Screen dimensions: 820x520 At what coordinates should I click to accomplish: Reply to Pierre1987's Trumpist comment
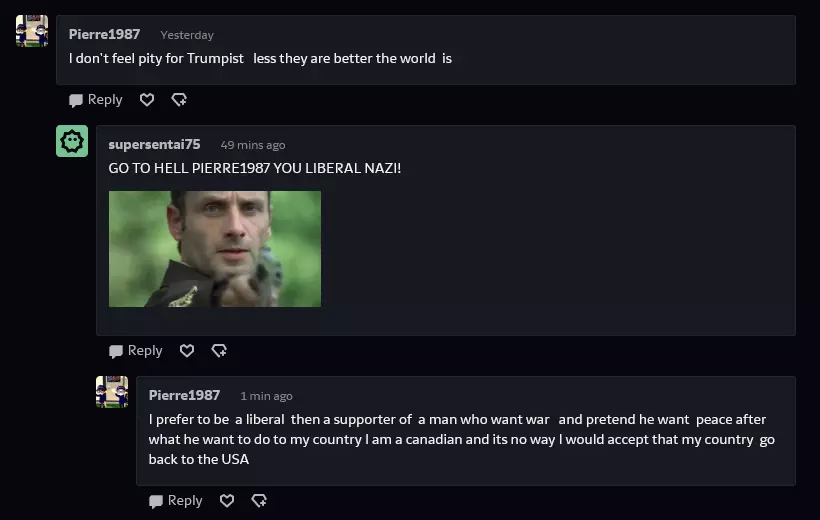[x=96, y=99]
